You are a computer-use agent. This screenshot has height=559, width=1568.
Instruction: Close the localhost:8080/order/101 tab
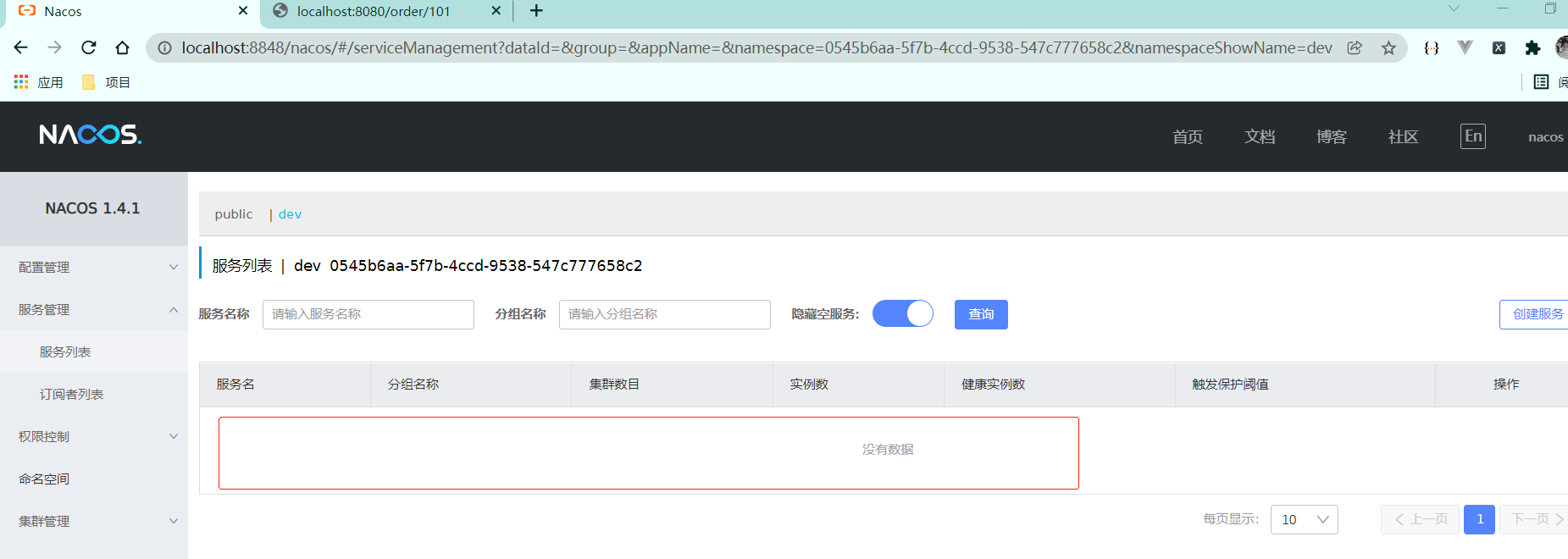[496, 11]
